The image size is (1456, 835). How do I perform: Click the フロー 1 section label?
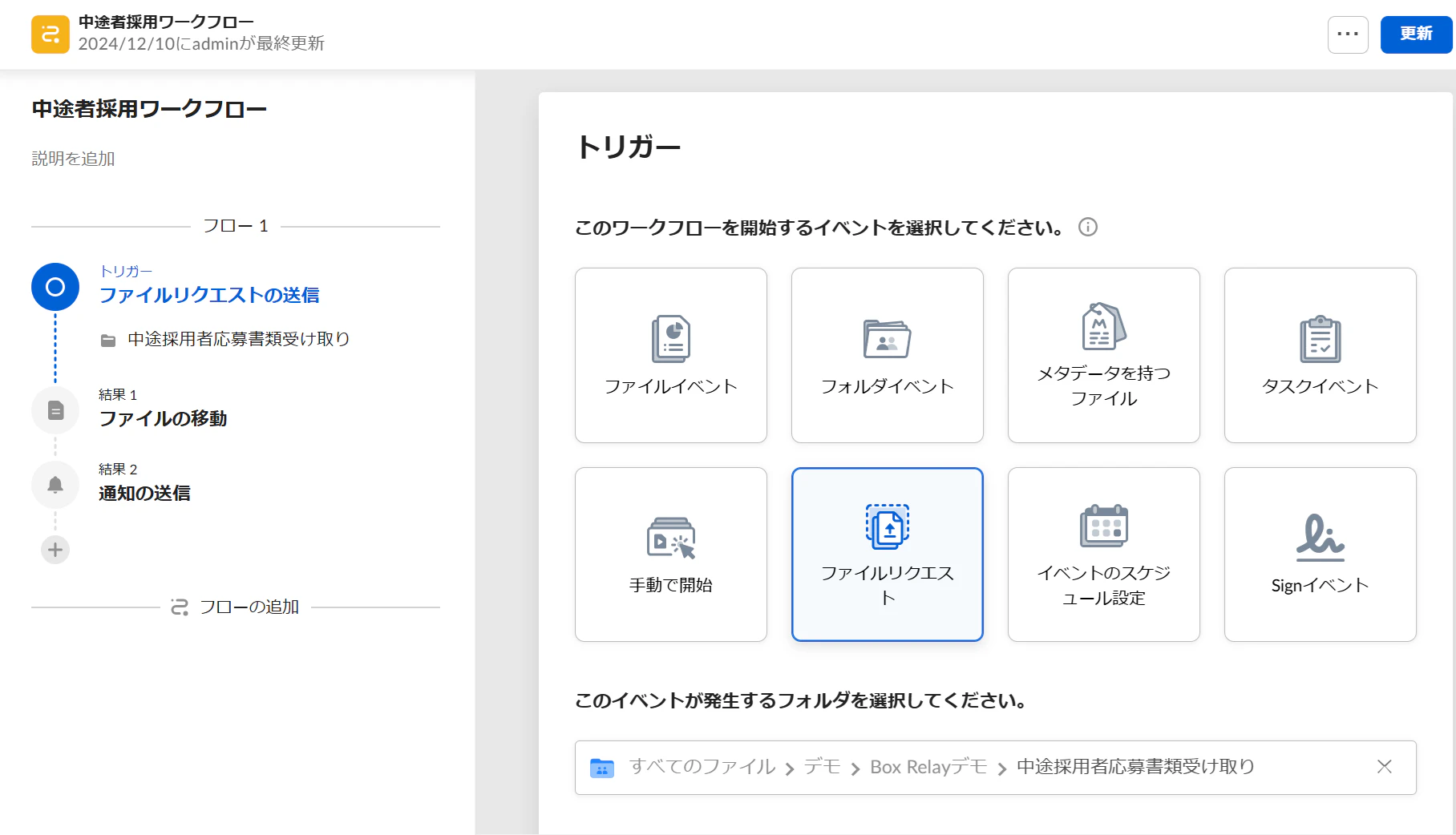(x=236, y=226)
